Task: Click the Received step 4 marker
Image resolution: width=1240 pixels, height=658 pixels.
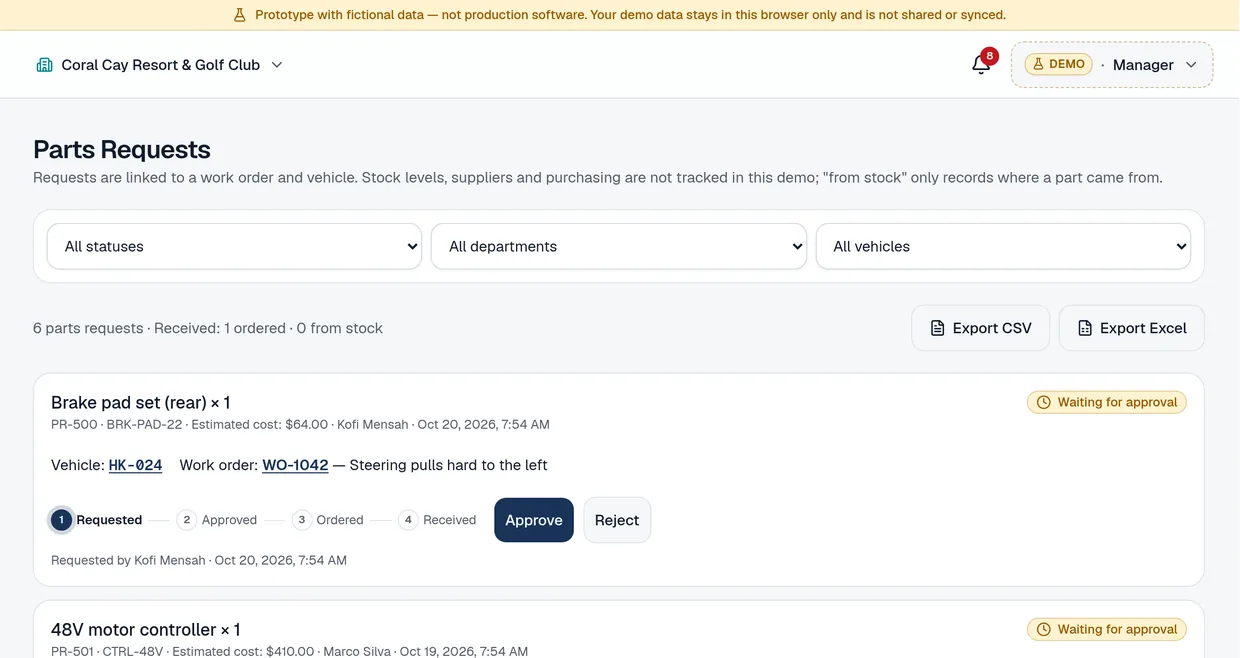Action: (408, 520)
